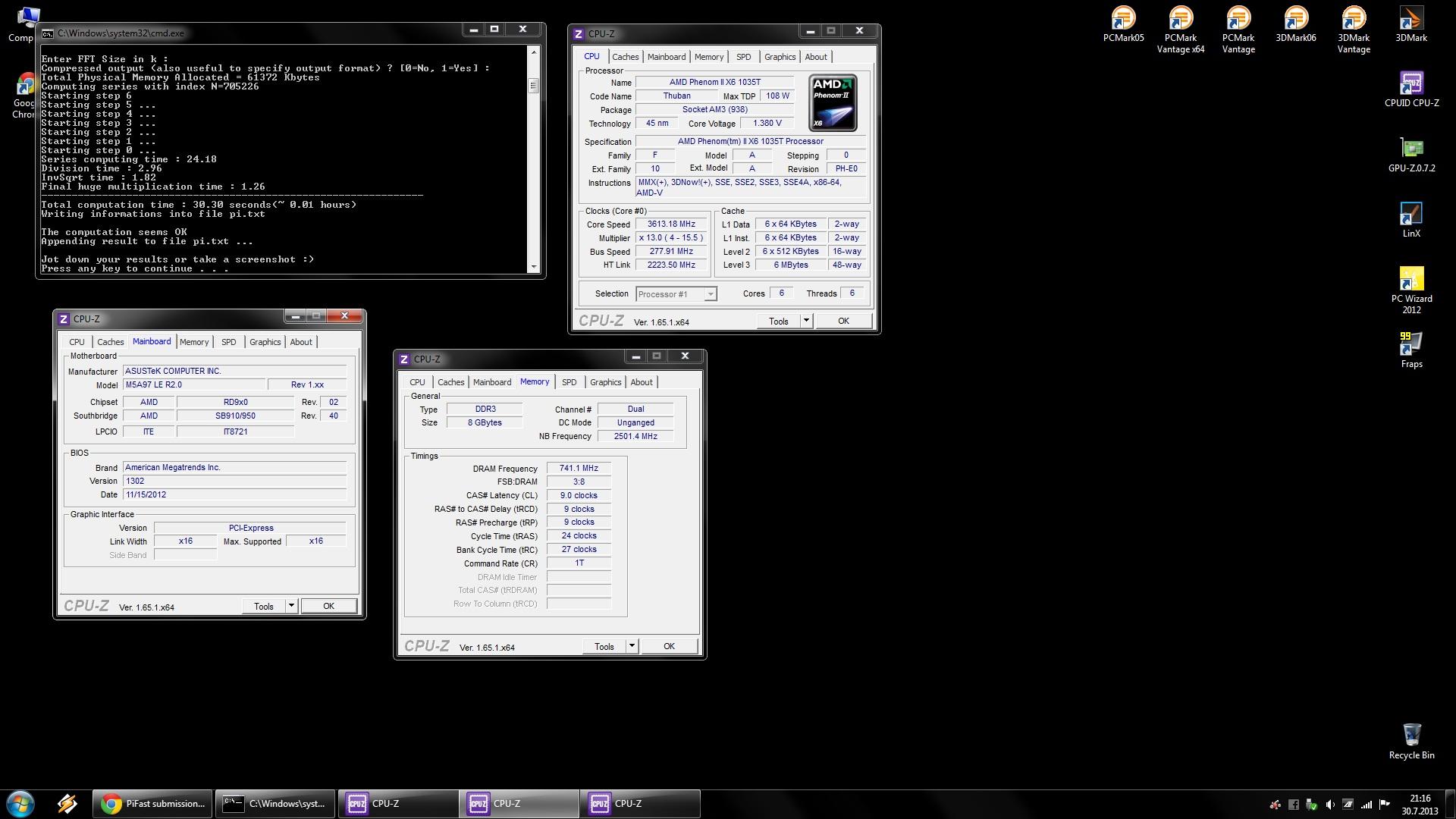Expand Tools dropdown arrow in the CPU tab window

(806, 321)
